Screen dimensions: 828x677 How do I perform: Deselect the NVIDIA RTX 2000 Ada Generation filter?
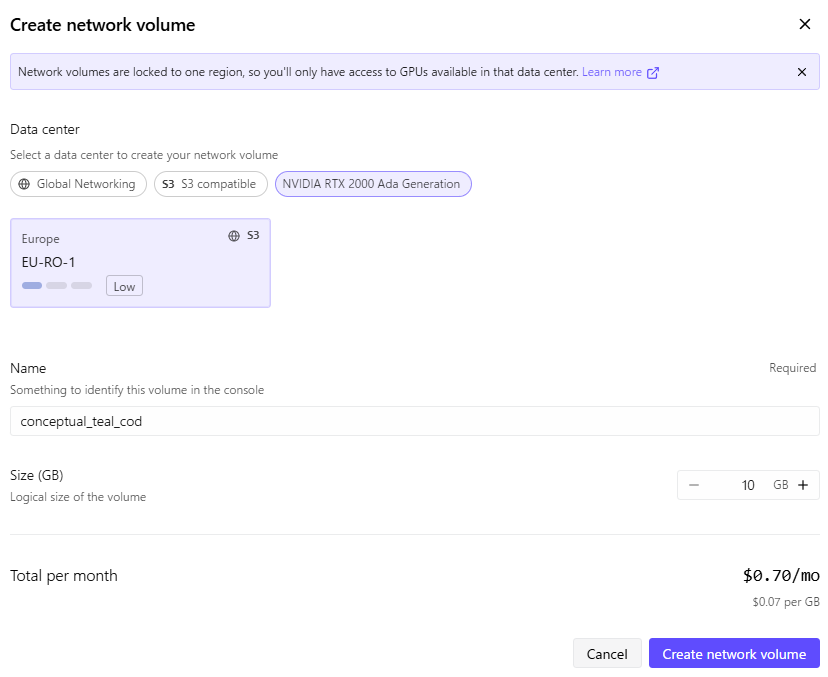(x=372, y=184)
